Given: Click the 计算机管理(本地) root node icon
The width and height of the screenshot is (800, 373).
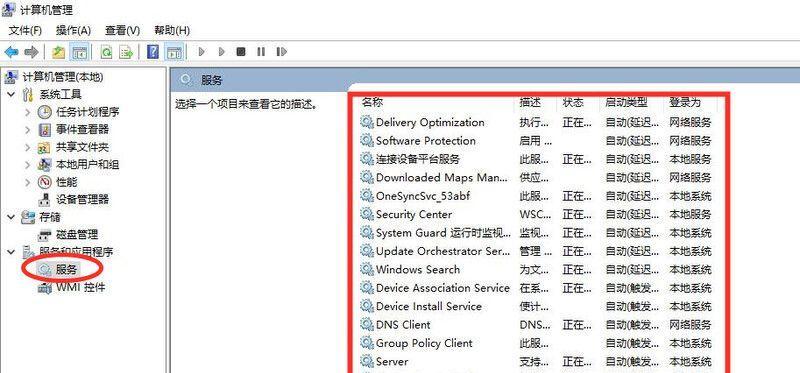Looking at the screenshot, I should click(11, 77).
